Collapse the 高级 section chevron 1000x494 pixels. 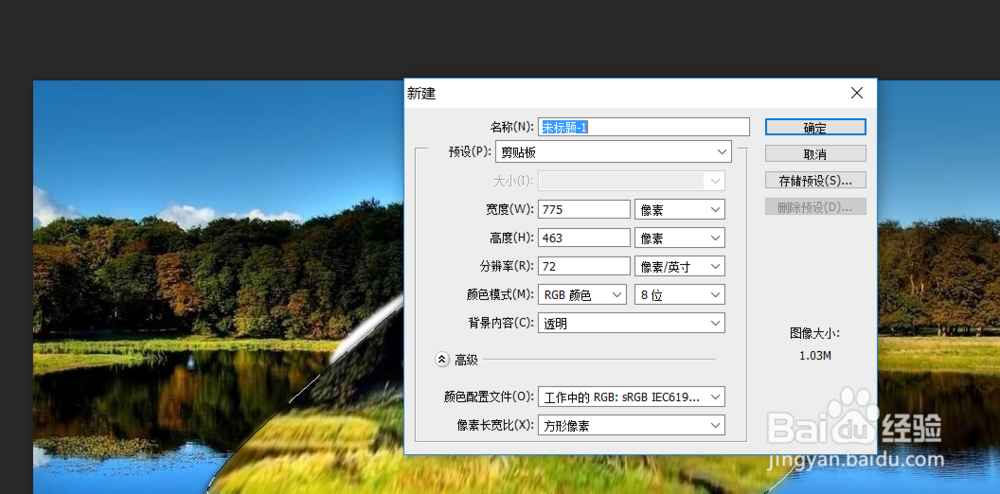point(442,360)
